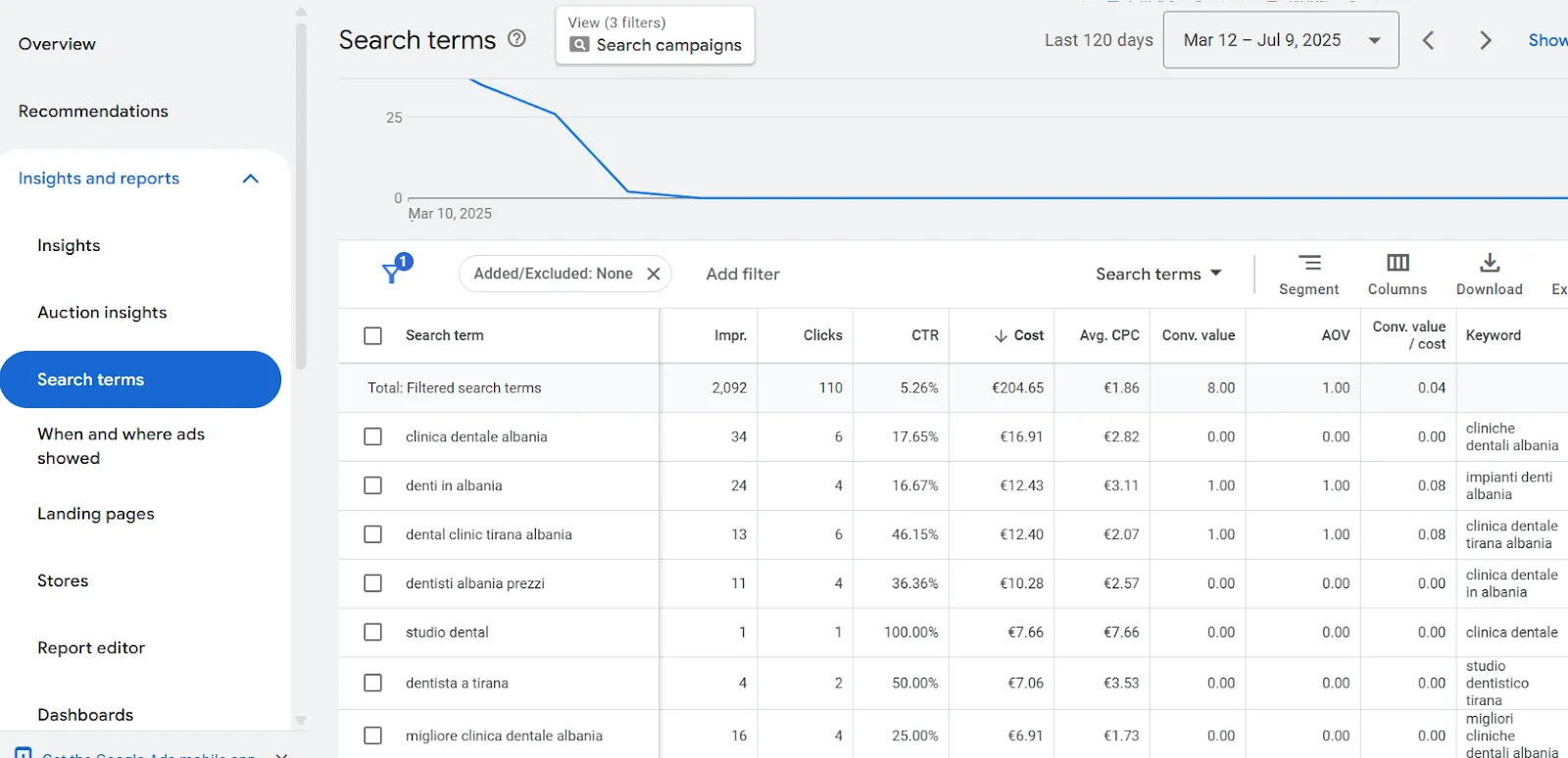1568x758 pixels.
Task: Open the Search terms help icon
Action: pos(516,39)
